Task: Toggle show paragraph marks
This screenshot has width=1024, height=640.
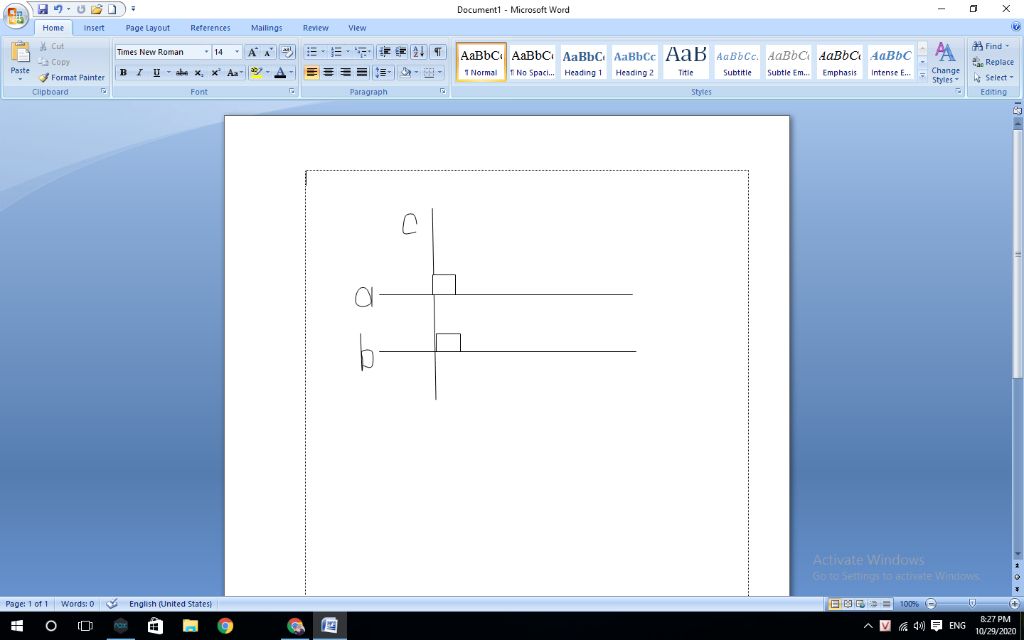Action: 438,52
